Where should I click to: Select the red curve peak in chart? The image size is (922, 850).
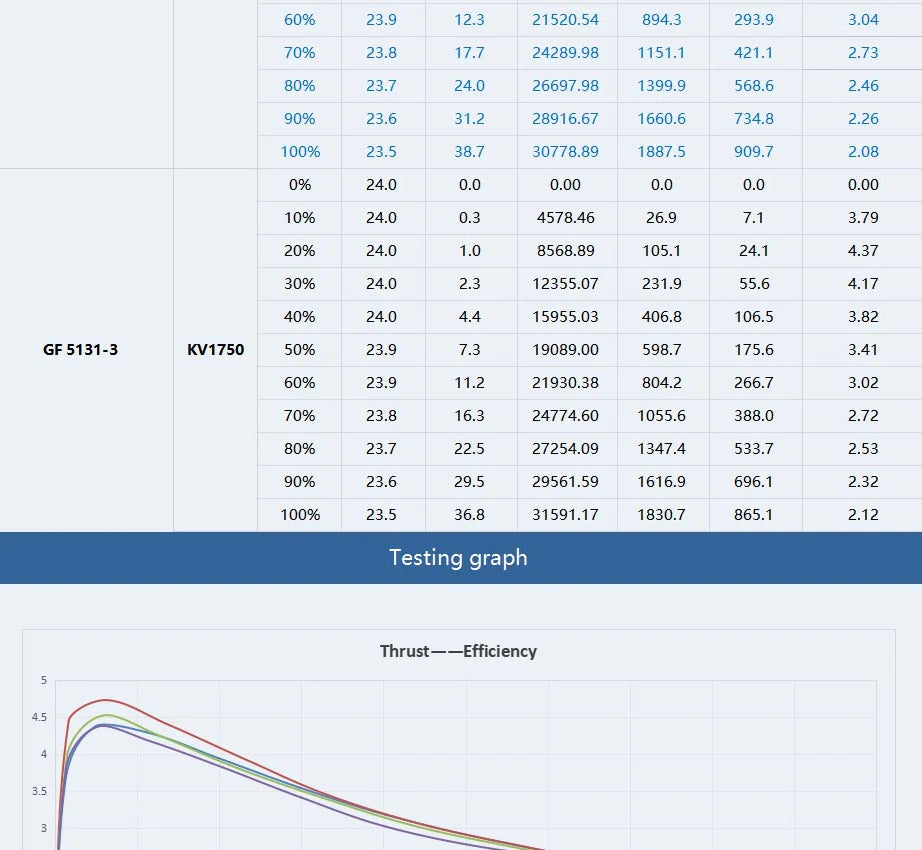[105, 700]
